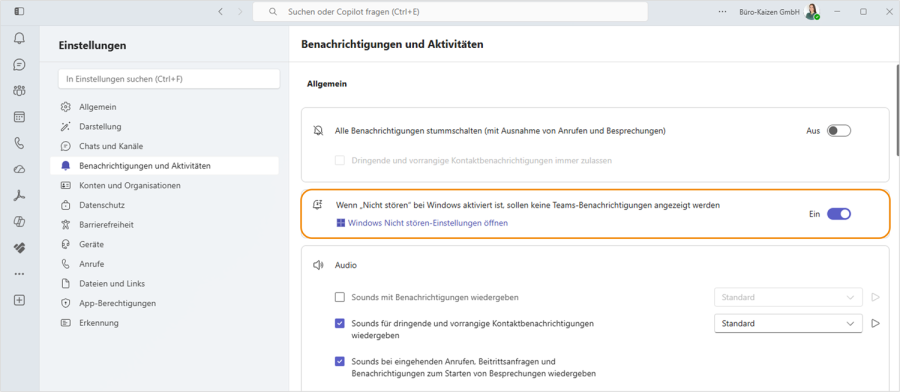This screenshot has height=392, width=900.
Task: Open Windows Nicht stören-Einstellungen link
Action: [x=428, y=223]
